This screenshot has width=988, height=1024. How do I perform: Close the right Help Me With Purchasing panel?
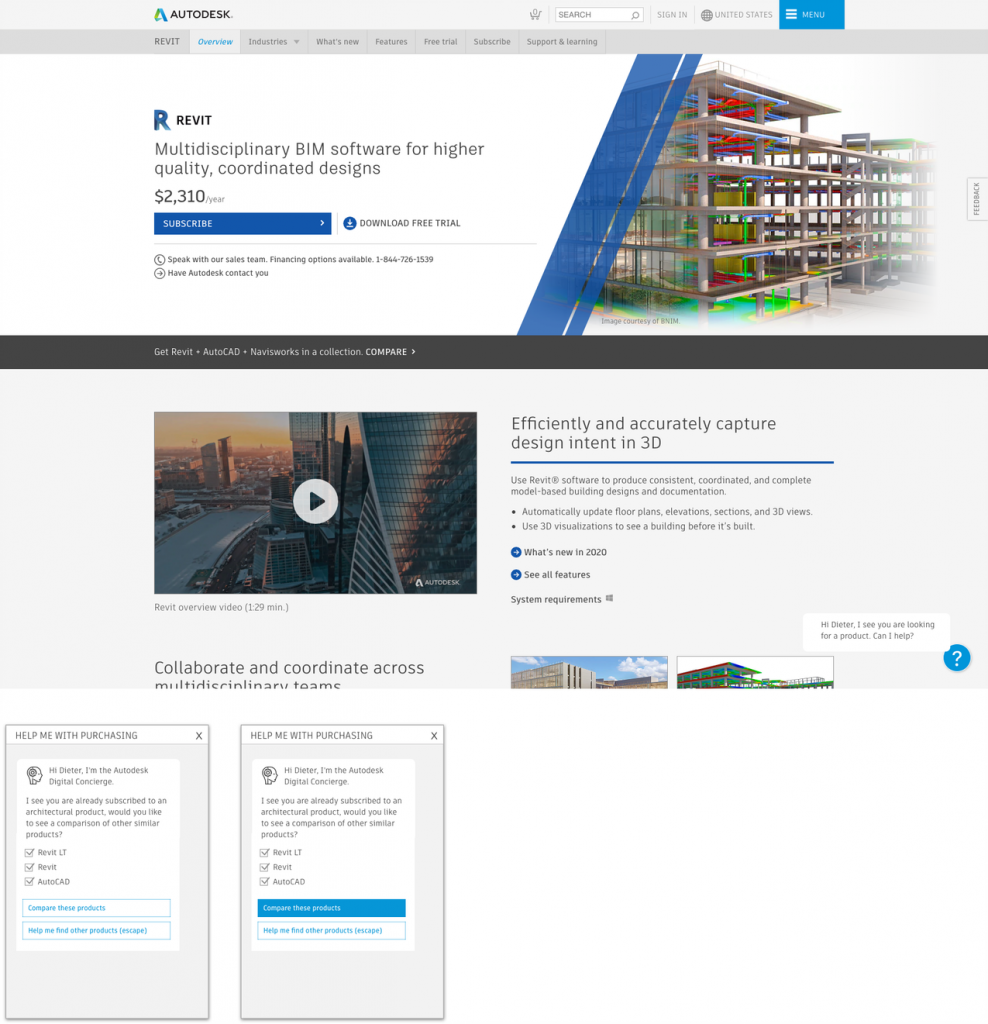[434, 736]
